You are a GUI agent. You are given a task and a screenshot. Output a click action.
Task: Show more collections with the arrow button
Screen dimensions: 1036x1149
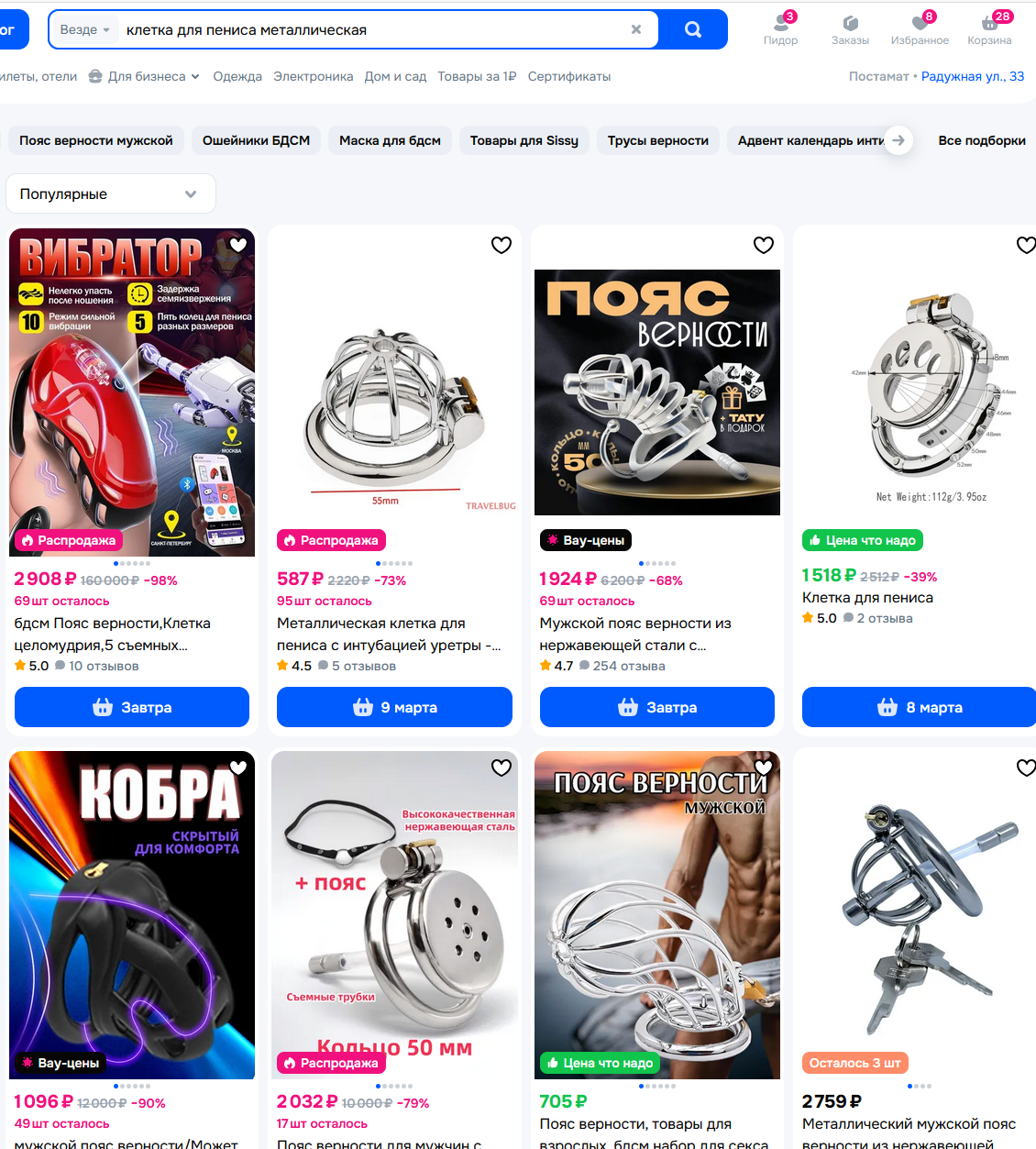(x=898, y=140)
